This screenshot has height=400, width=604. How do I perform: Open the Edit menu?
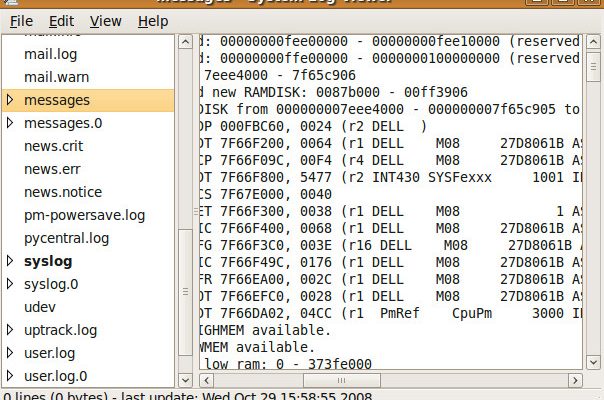point(61,21)
